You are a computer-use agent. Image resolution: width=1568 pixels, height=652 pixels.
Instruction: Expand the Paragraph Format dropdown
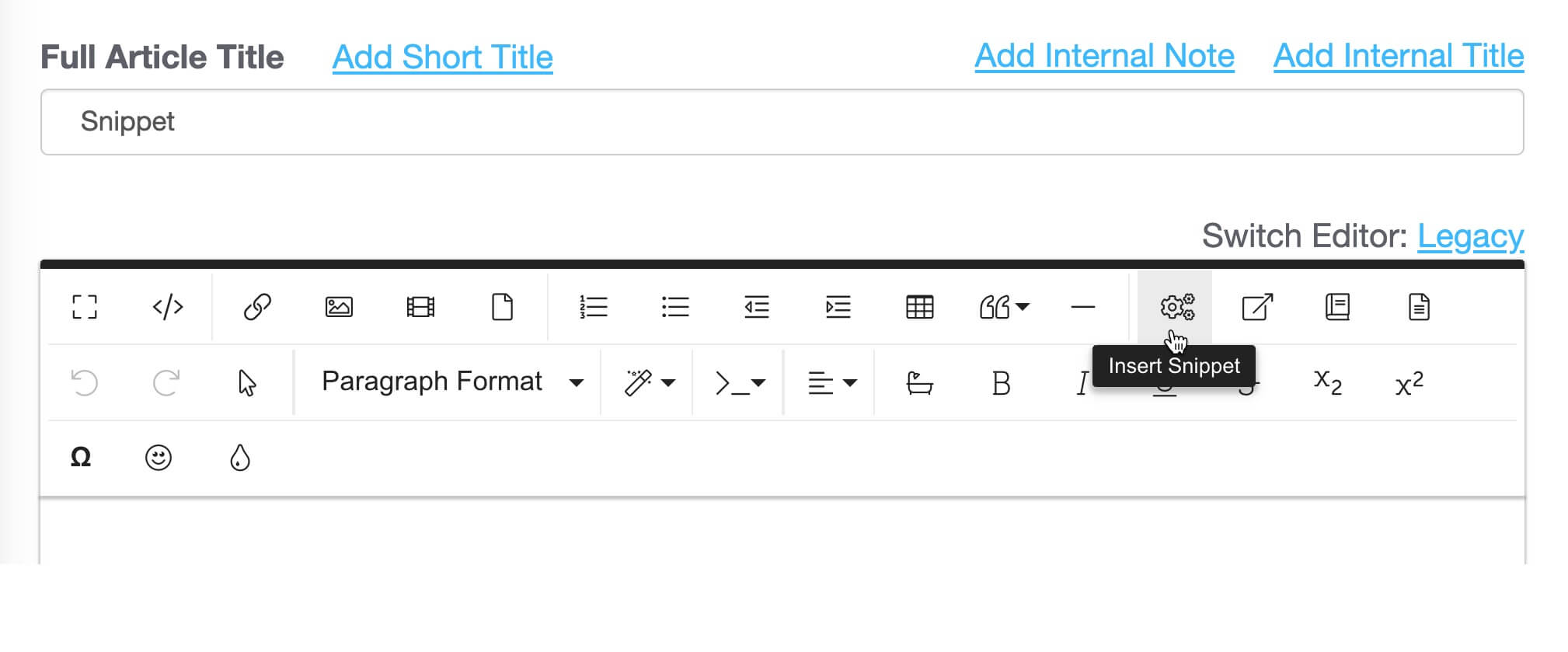[x=451, y=382]
